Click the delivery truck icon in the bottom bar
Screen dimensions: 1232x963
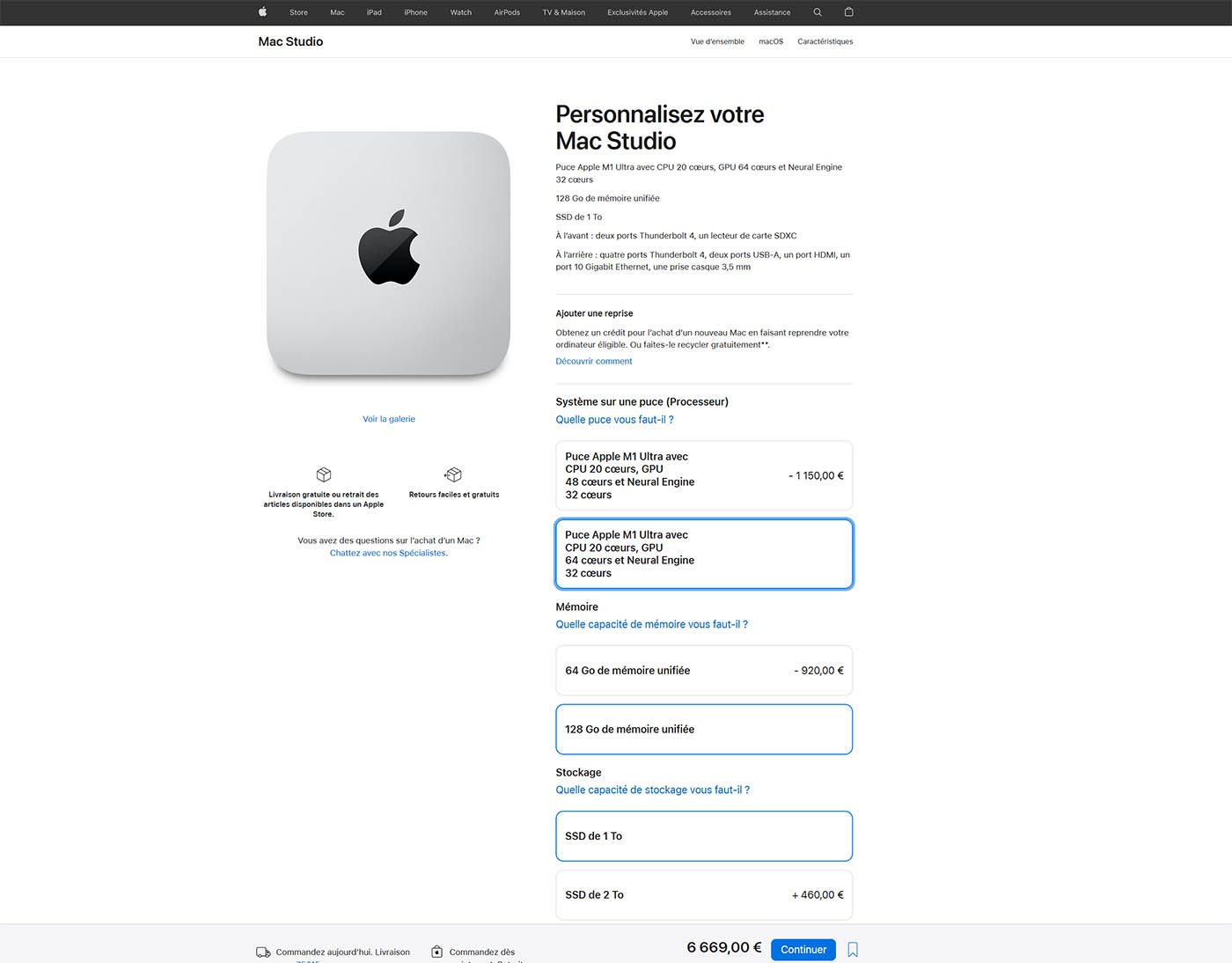tap(263, 952)
